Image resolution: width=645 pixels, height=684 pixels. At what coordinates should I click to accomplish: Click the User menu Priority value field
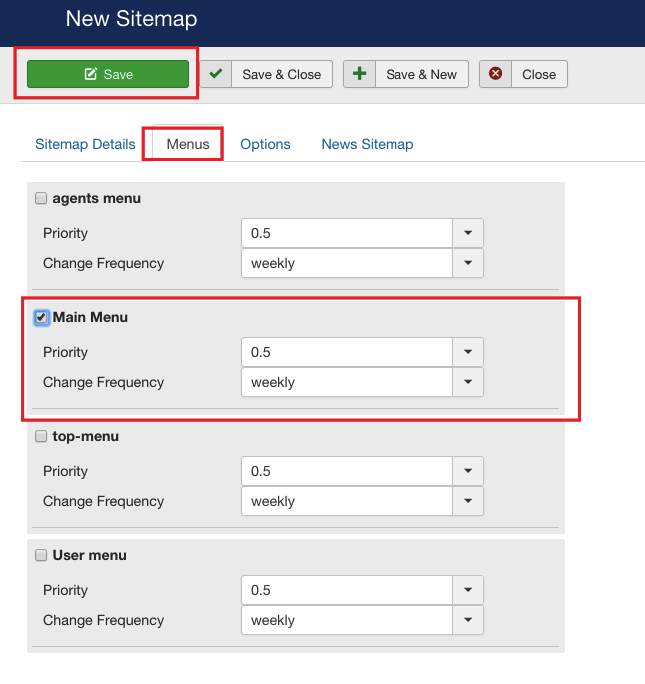click(x=347, y=590)
